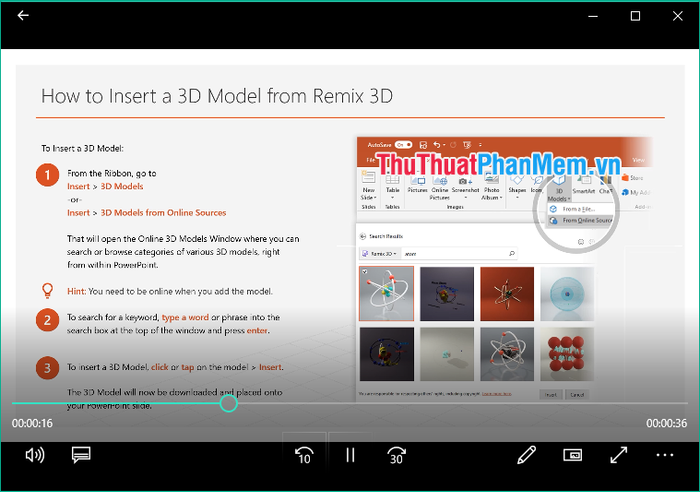Click the back arrow beside Search Results
Viewport: 700px width, 492px height.
(363, 236)
